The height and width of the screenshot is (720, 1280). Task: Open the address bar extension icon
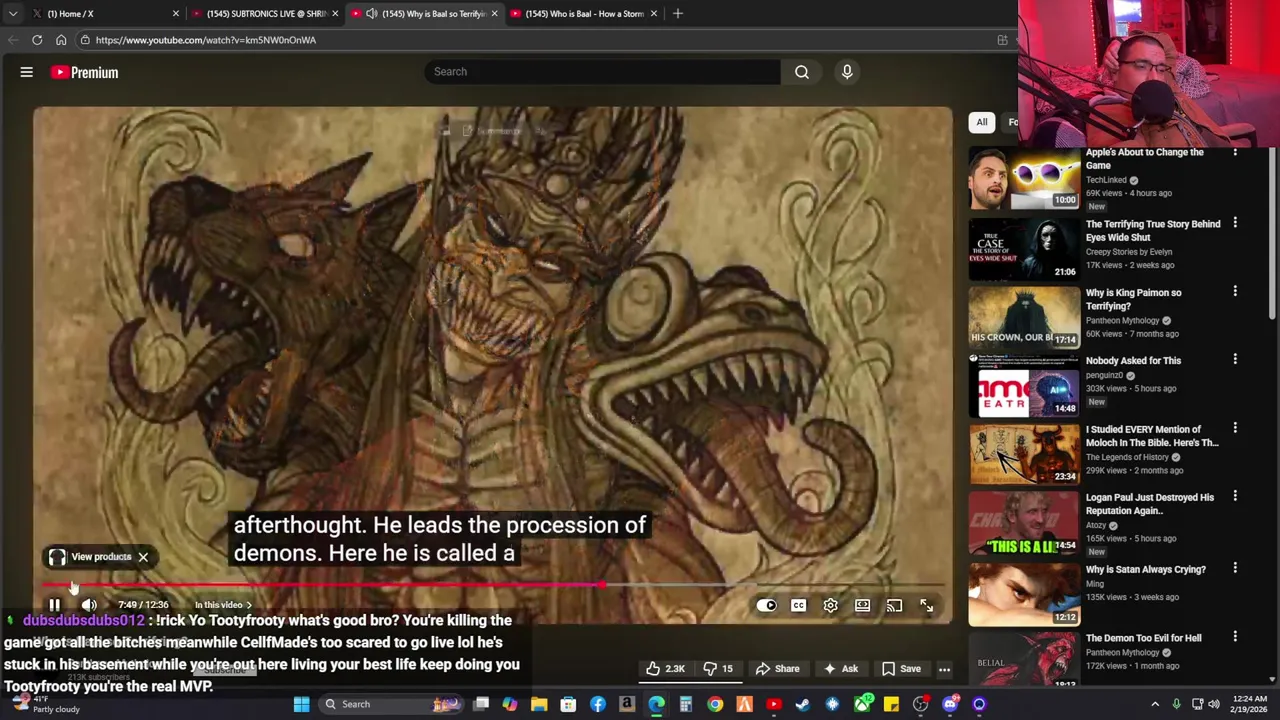[1002, 40]
